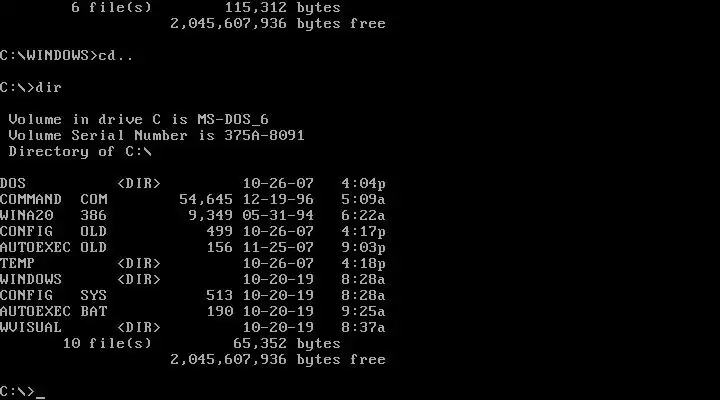Image resolution: width=720 pixels, height=400 pixels.
Task: Click the AUTOEXEC OLD file entry
Action: pyautogui.click(x=193, y=248)
